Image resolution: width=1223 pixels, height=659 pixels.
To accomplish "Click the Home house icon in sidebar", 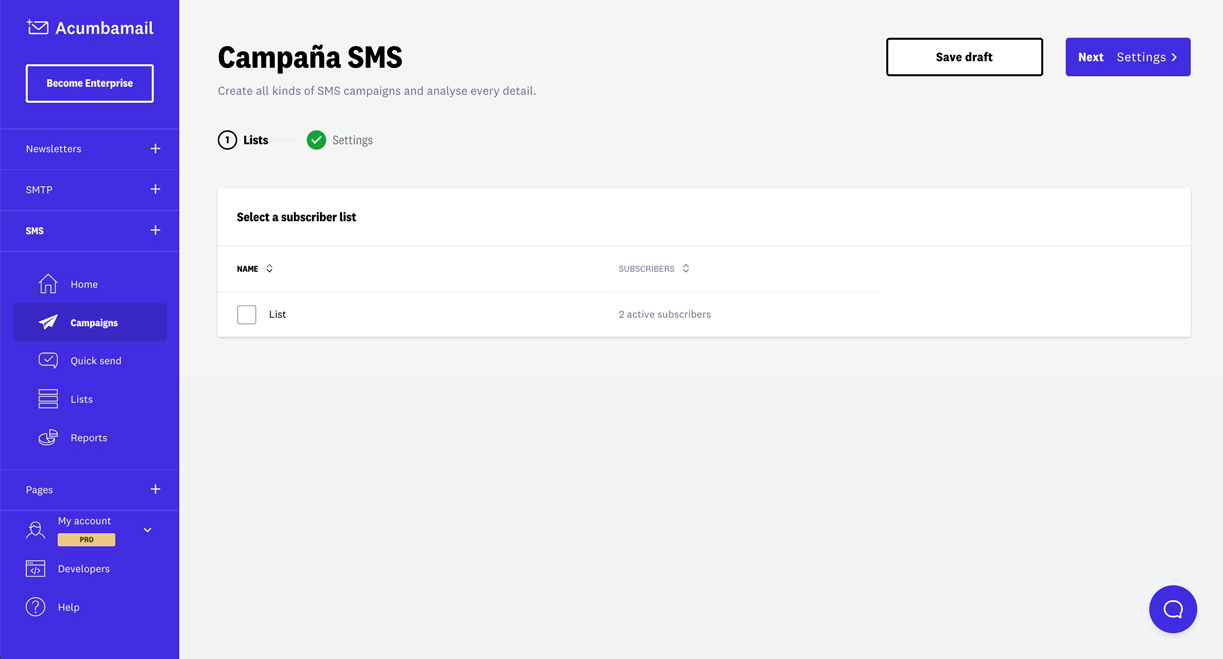I will tap(48, 284).
